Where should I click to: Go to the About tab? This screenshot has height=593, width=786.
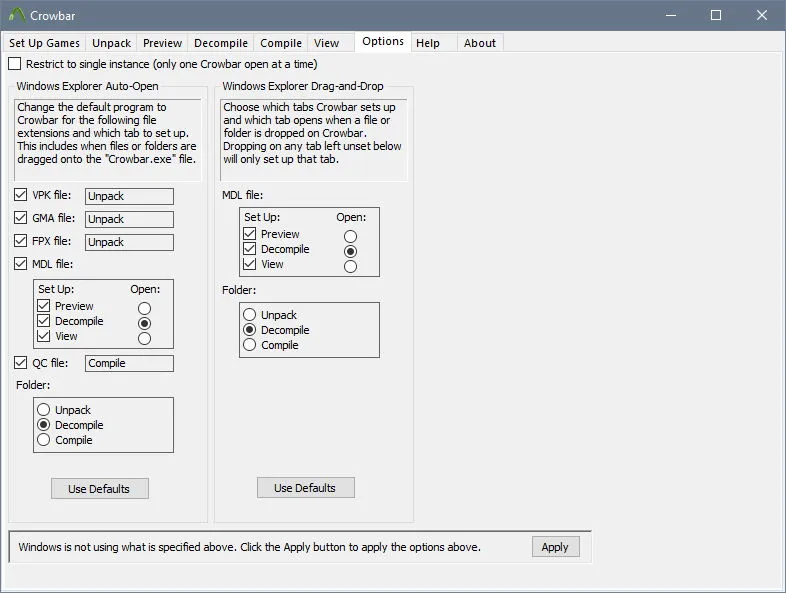[x=480, y=43]
